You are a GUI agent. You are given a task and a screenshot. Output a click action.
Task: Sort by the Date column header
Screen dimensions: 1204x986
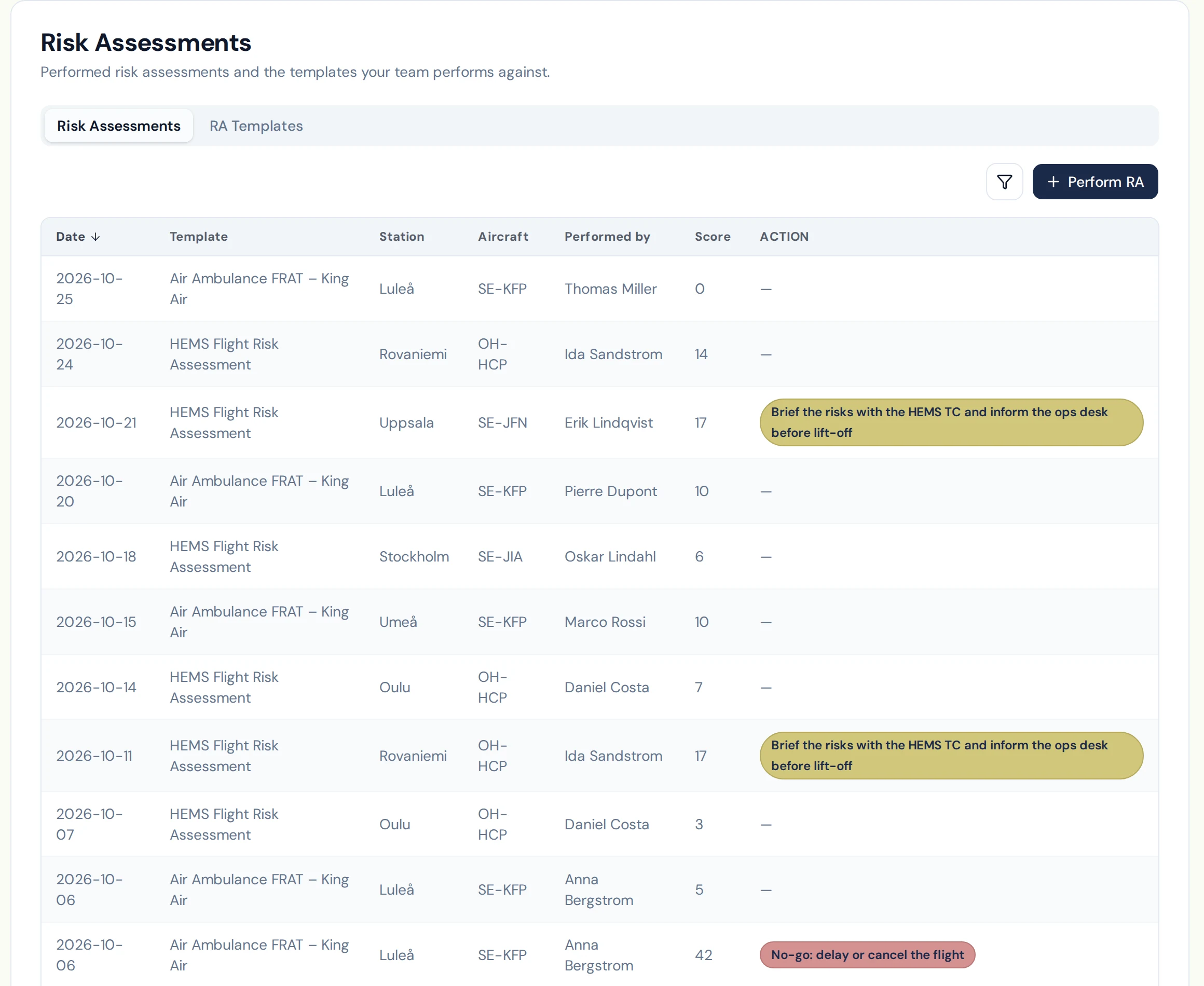(x=78, y=236)
